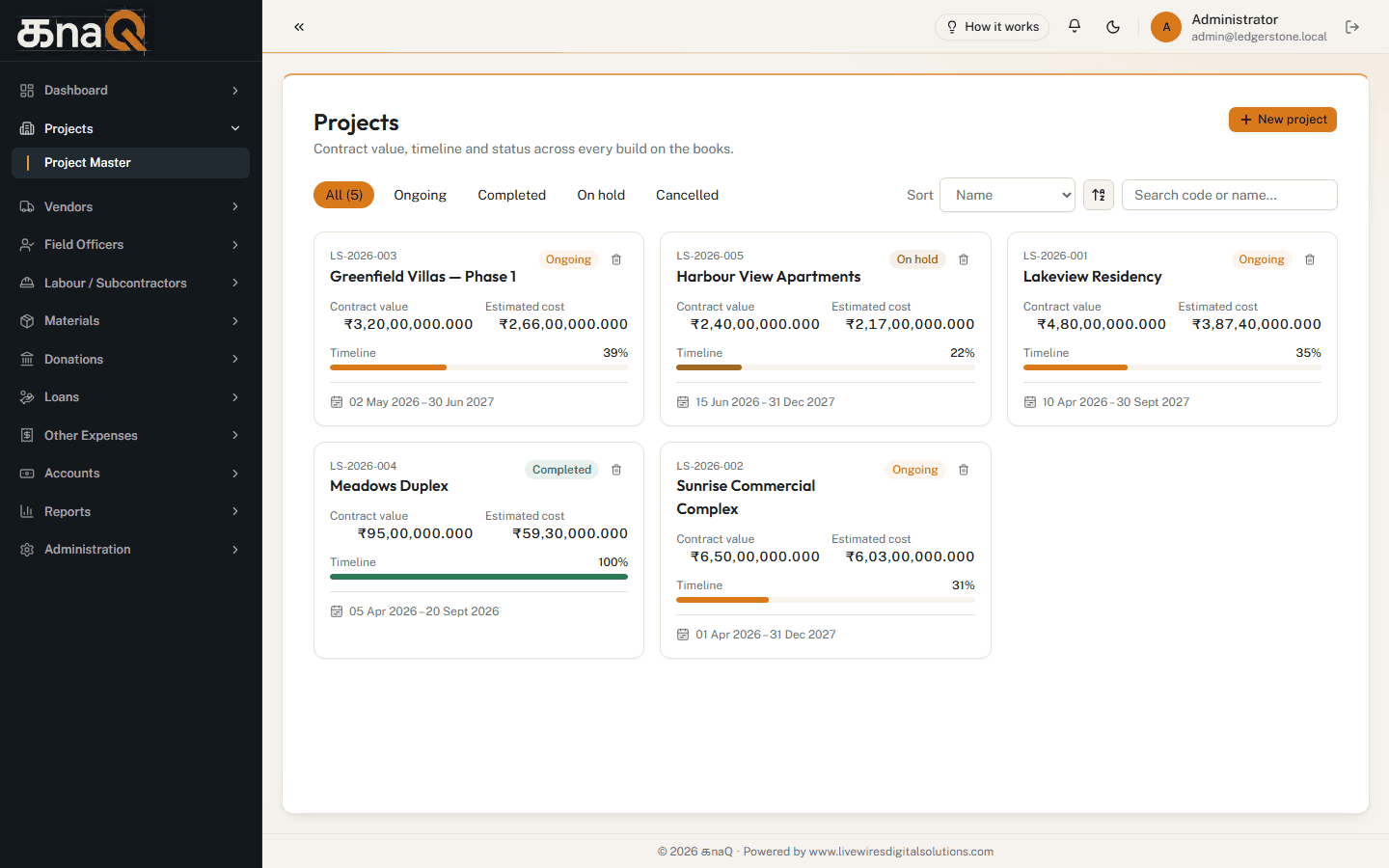Screen dimensions: 1389x868
Task: Delete Sunrise Commercial Complex project
Action: 964,470
